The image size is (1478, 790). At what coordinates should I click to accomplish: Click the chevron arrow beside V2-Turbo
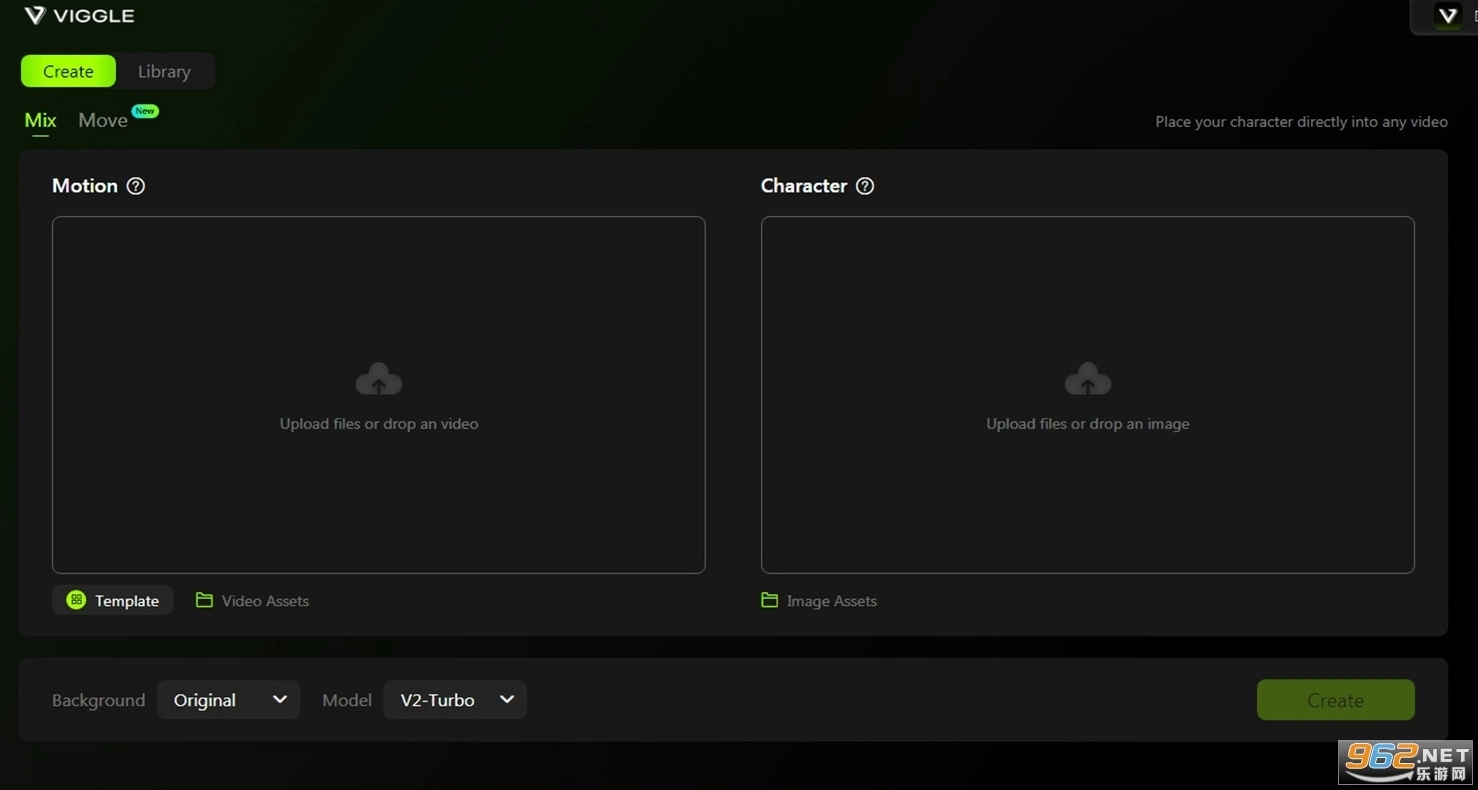[x=507, y=699]
